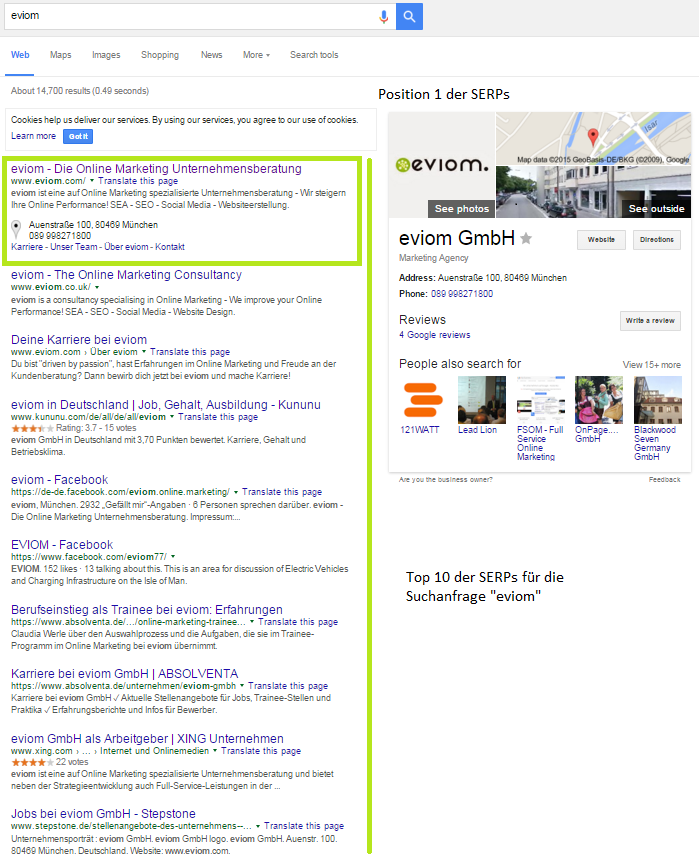Open the Über eviom sitelink
Viewport: 699px width, 863px height.
pyautogui.click(x=126, y=247)
